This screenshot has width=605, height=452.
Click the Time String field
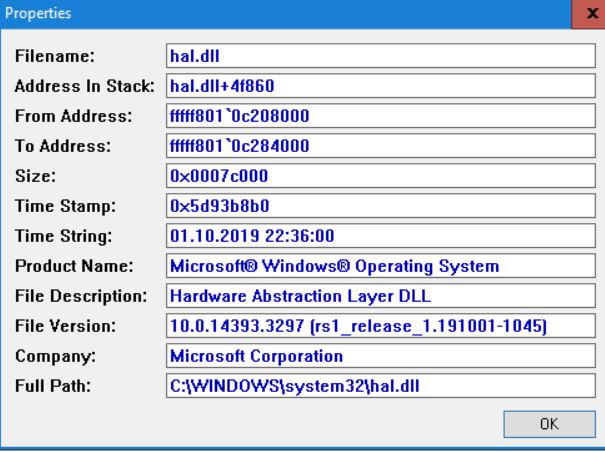381,235
